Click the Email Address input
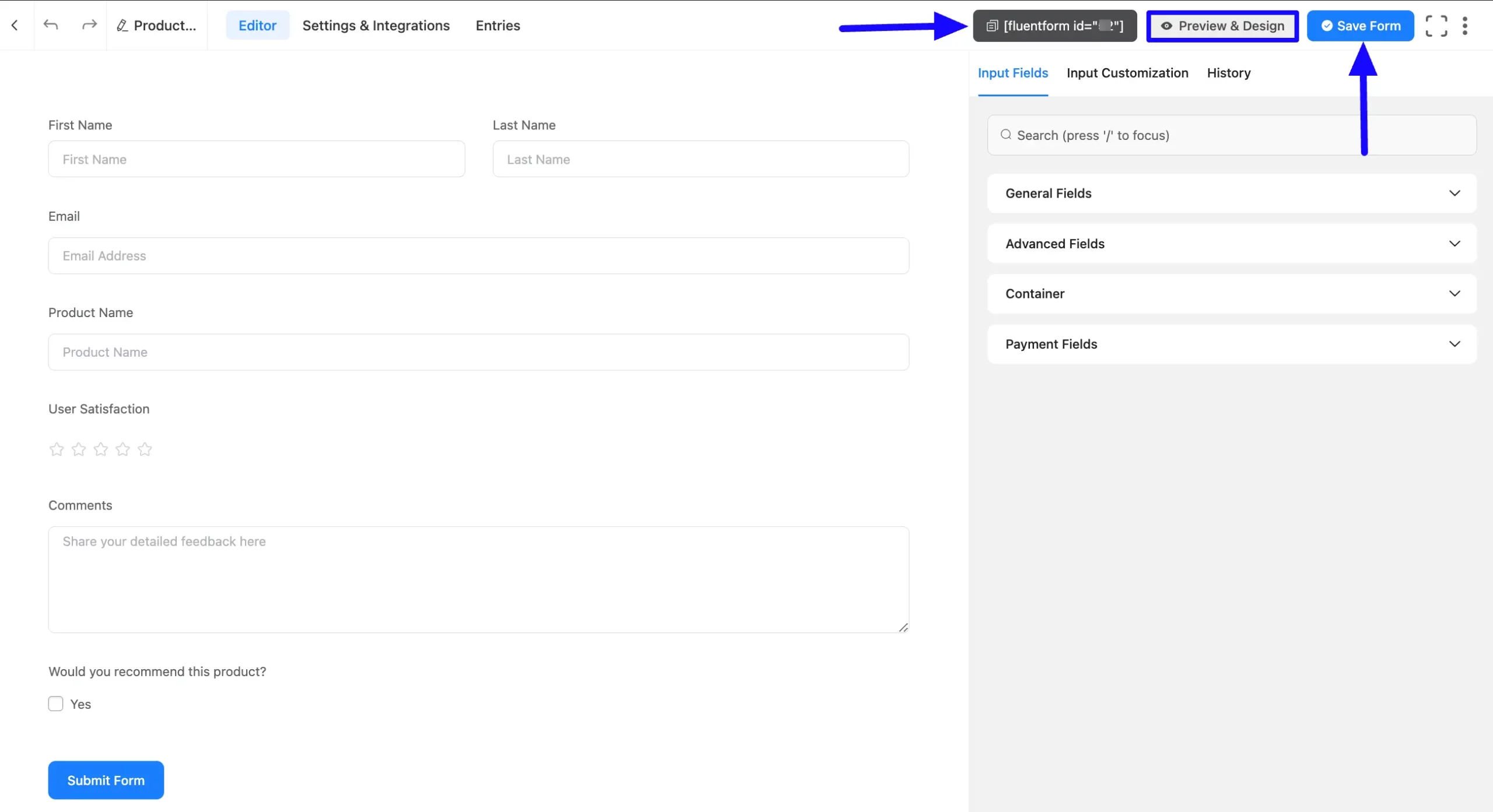The width and height of the screenshot is (1493, 812). (479, 256)
